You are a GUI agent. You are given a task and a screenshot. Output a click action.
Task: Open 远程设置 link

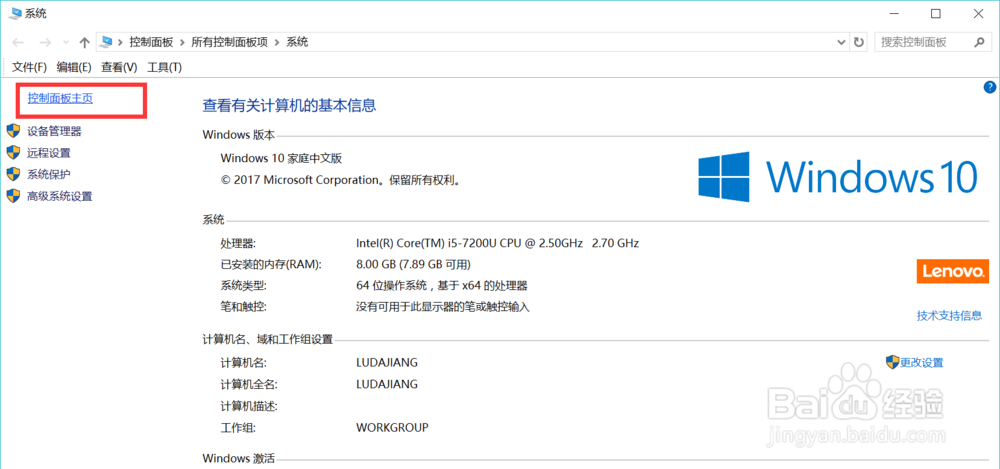(48, 153)
